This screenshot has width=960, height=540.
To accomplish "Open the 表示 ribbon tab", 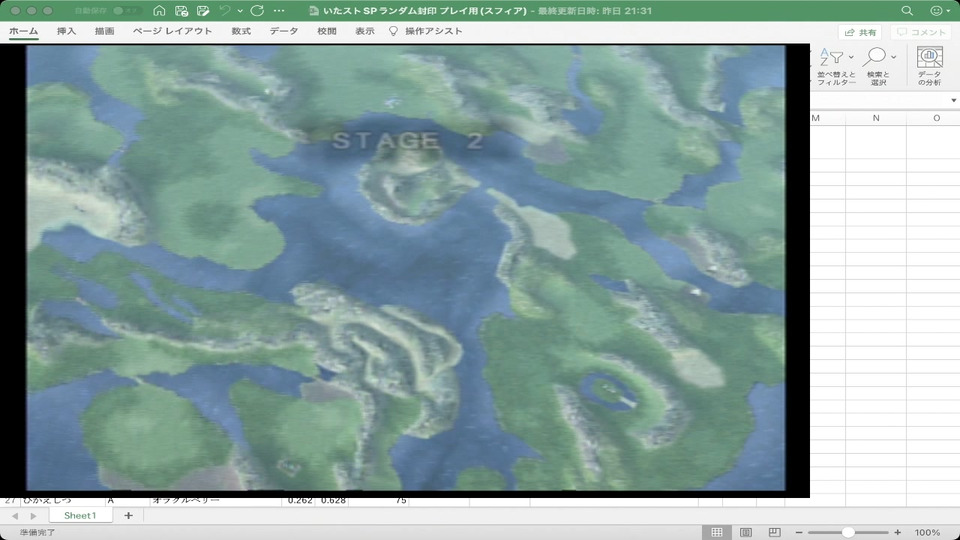I will pos(365,31).
